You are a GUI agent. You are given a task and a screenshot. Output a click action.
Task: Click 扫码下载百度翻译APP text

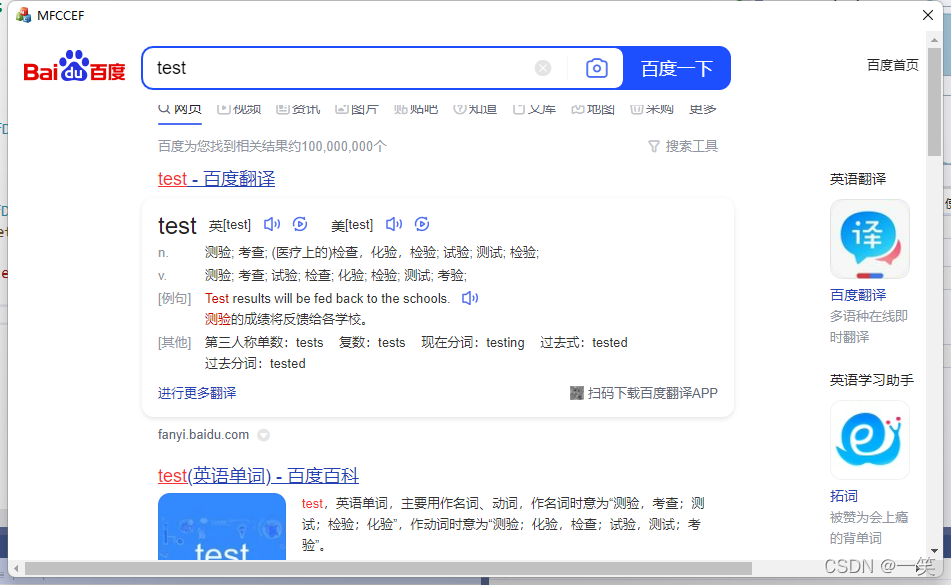(x=653, y=393)
